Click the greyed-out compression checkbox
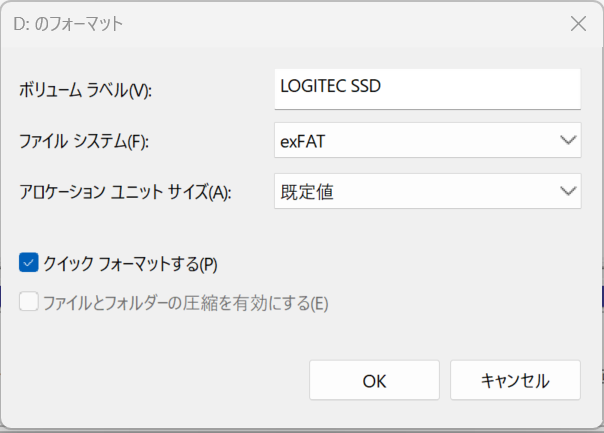This screenshot has width=604, height=433. [x=28, y=302]
